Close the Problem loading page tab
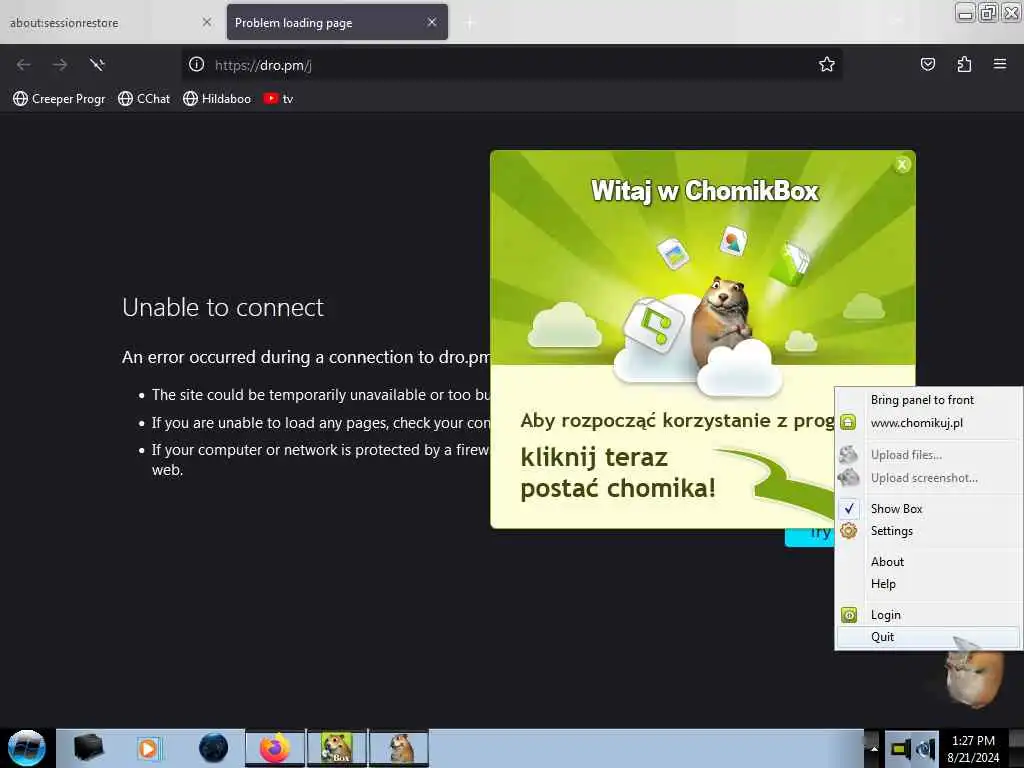The width and height of the screenshot is (1024, 768). (432, 22)
